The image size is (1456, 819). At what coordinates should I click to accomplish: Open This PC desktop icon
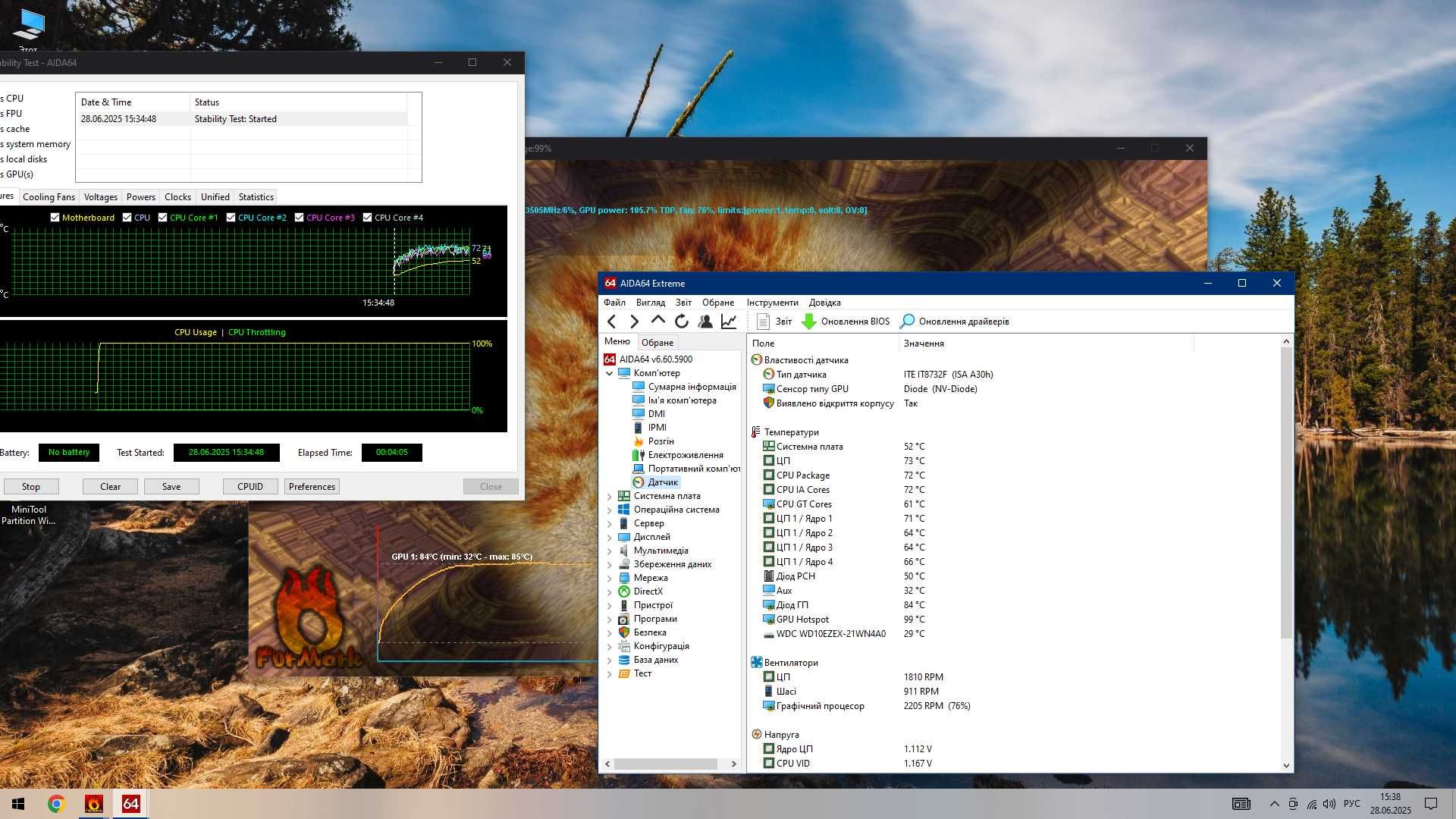click(x=28, y=29)
